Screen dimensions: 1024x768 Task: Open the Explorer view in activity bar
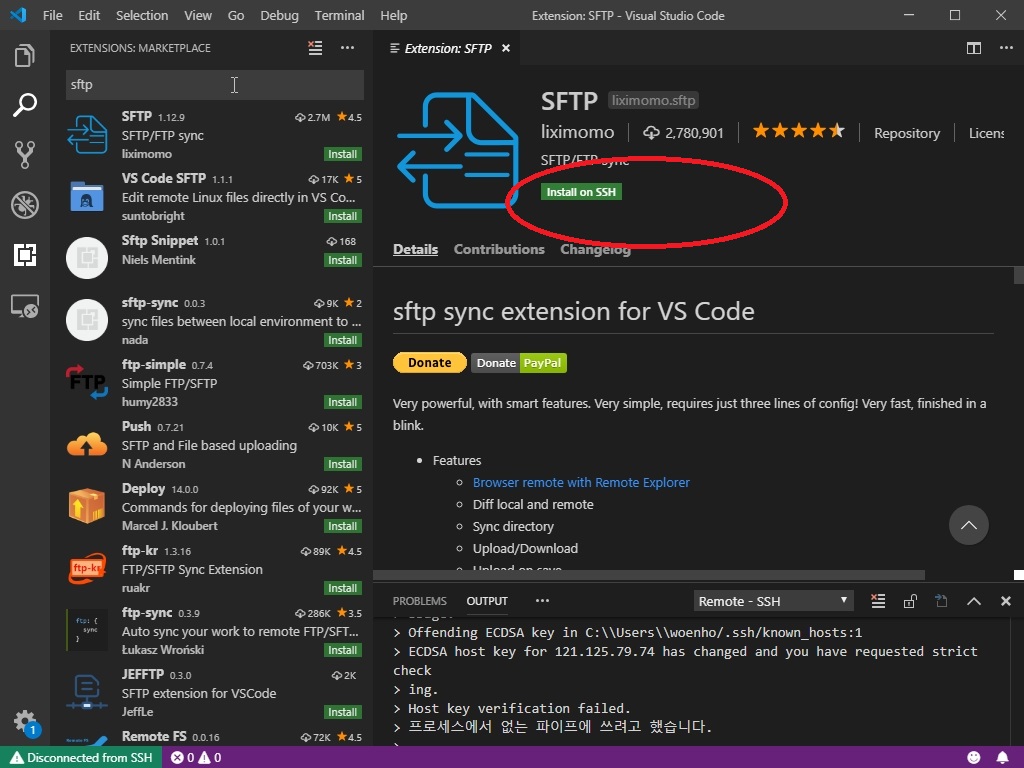[x=25, y=56]
